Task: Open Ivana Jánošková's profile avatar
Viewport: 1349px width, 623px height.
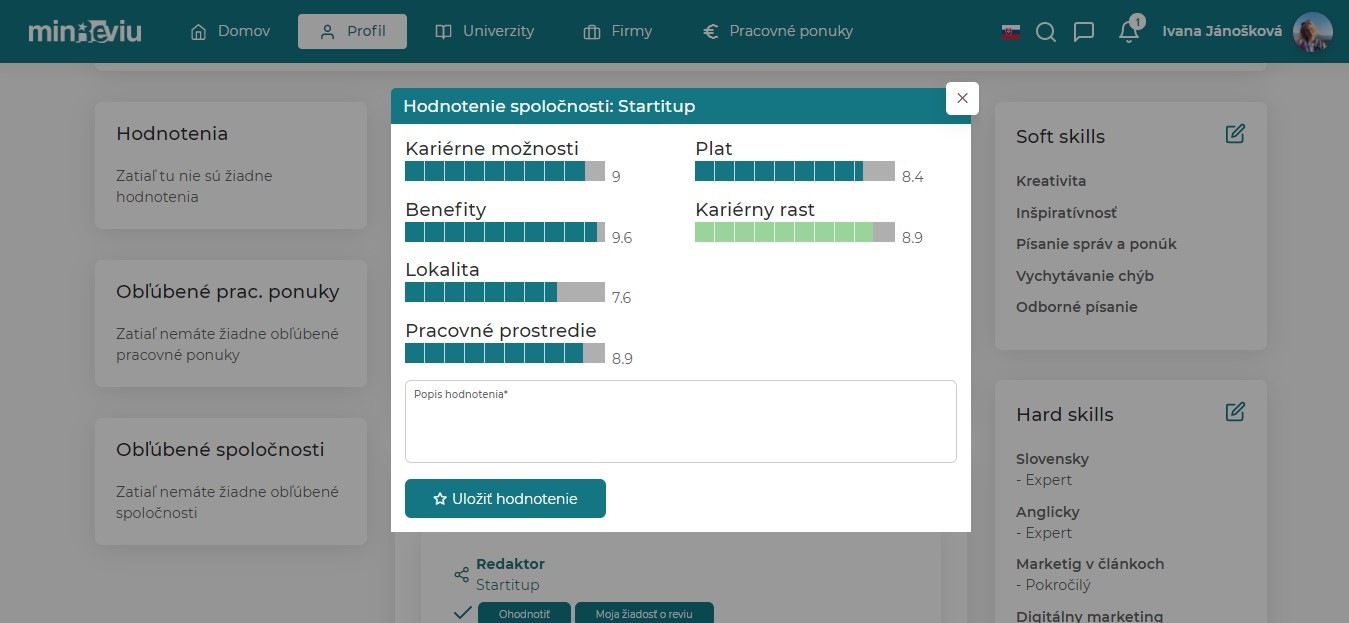Action: click(1312, 32)
